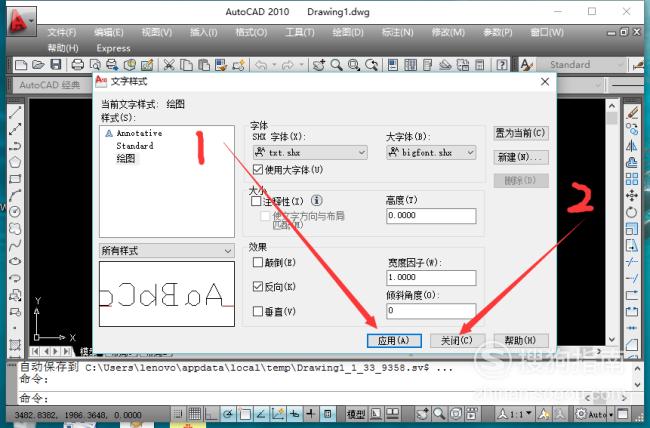
Task: Uncheck the 反向(K) checkbox
Action: tap(258, 287)
